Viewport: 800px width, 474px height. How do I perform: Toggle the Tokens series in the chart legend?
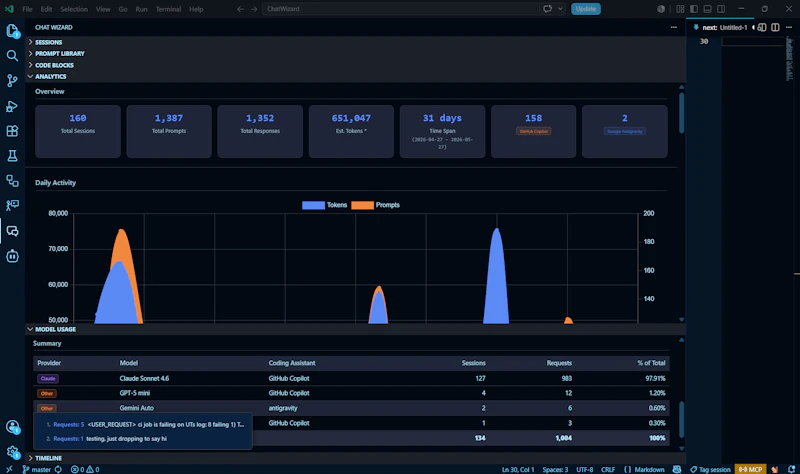[x=324, y=205]
